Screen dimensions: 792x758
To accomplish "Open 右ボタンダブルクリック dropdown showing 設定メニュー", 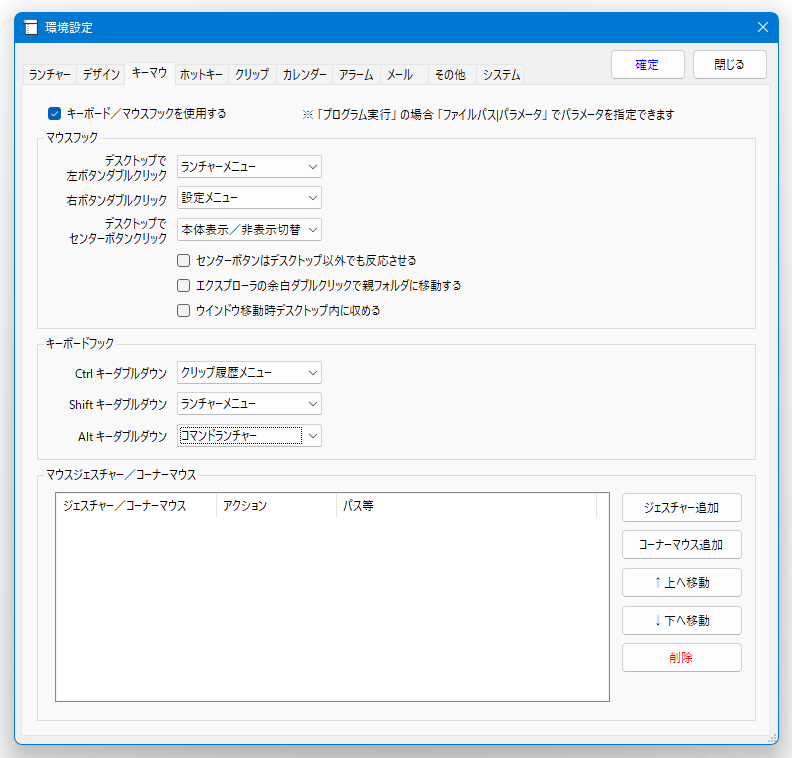I will 249,198.
